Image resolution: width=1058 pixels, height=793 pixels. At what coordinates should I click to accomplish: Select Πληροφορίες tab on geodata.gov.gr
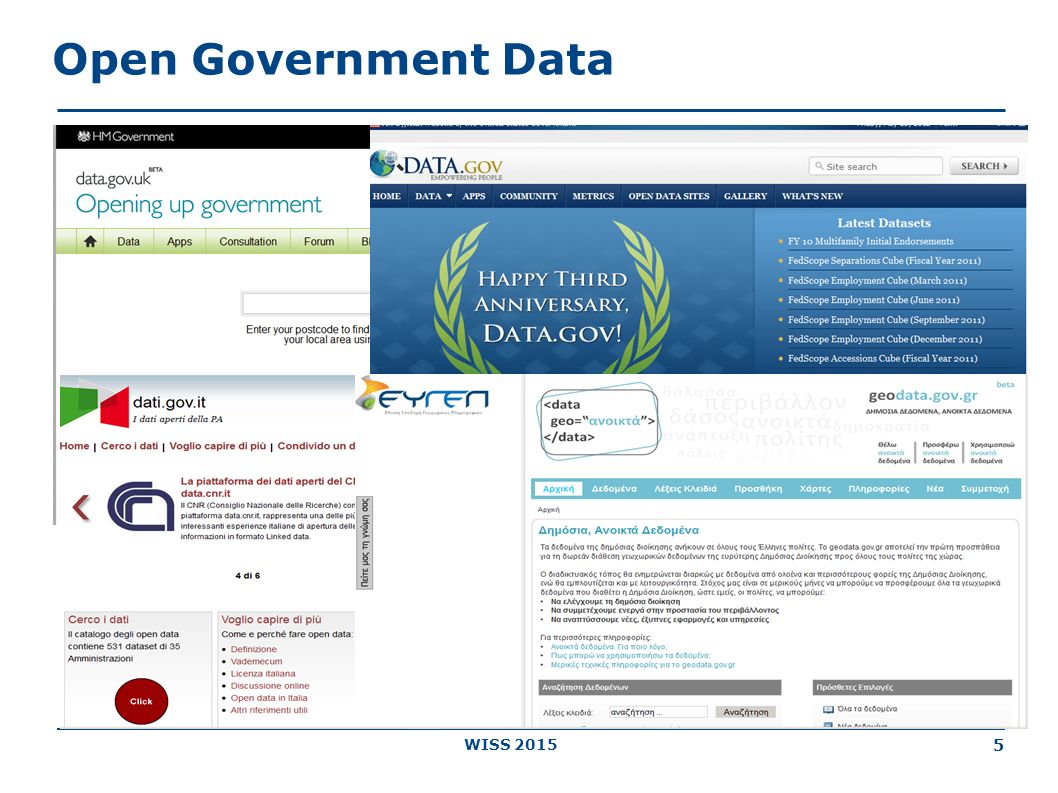pyautogui.click(x=879, y=489)
